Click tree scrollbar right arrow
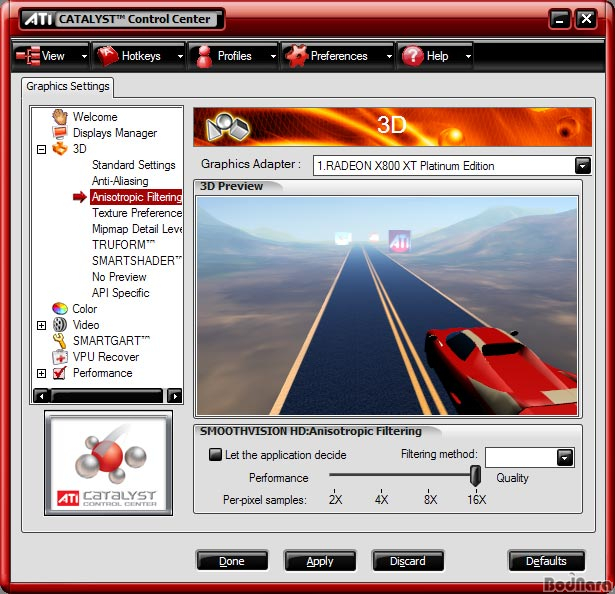Image resolution: width=615 pixels, height=594 pixels. coord(175,396)
